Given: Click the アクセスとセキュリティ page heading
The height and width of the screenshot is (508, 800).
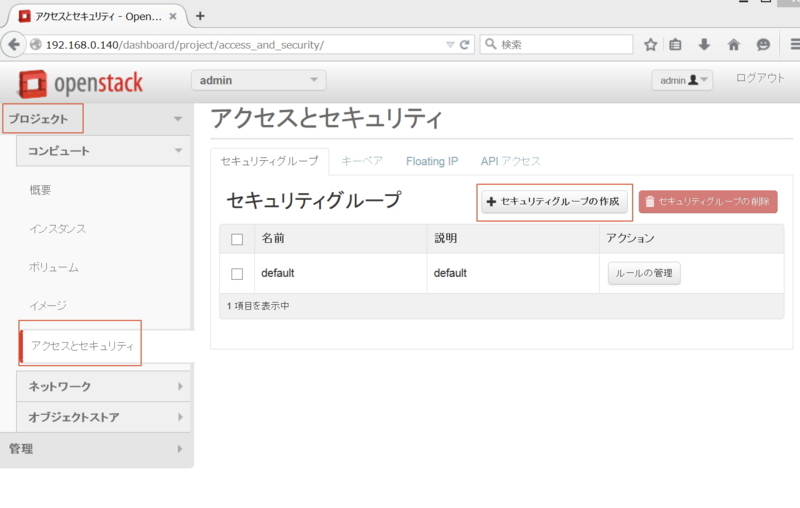Looking at the screenshot, I should click(x=327, y=118).
